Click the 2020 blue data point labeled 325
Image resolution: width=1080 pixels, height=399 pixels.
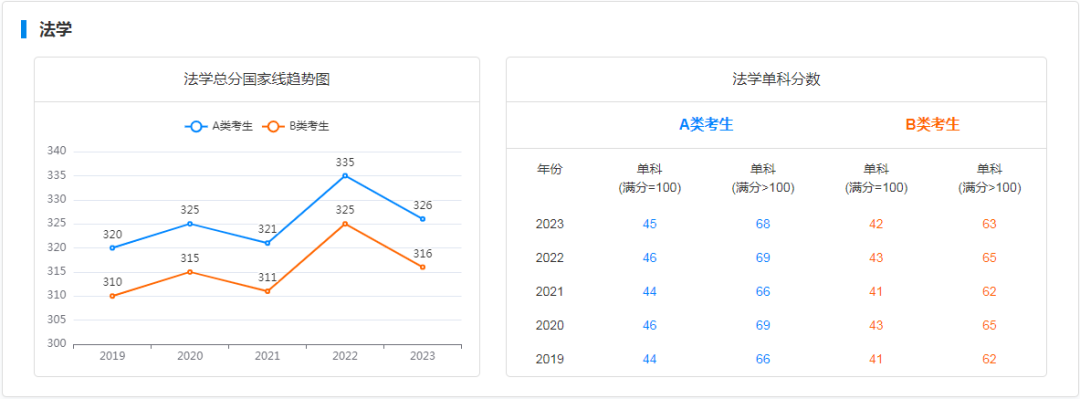click(x=190, y=223)
